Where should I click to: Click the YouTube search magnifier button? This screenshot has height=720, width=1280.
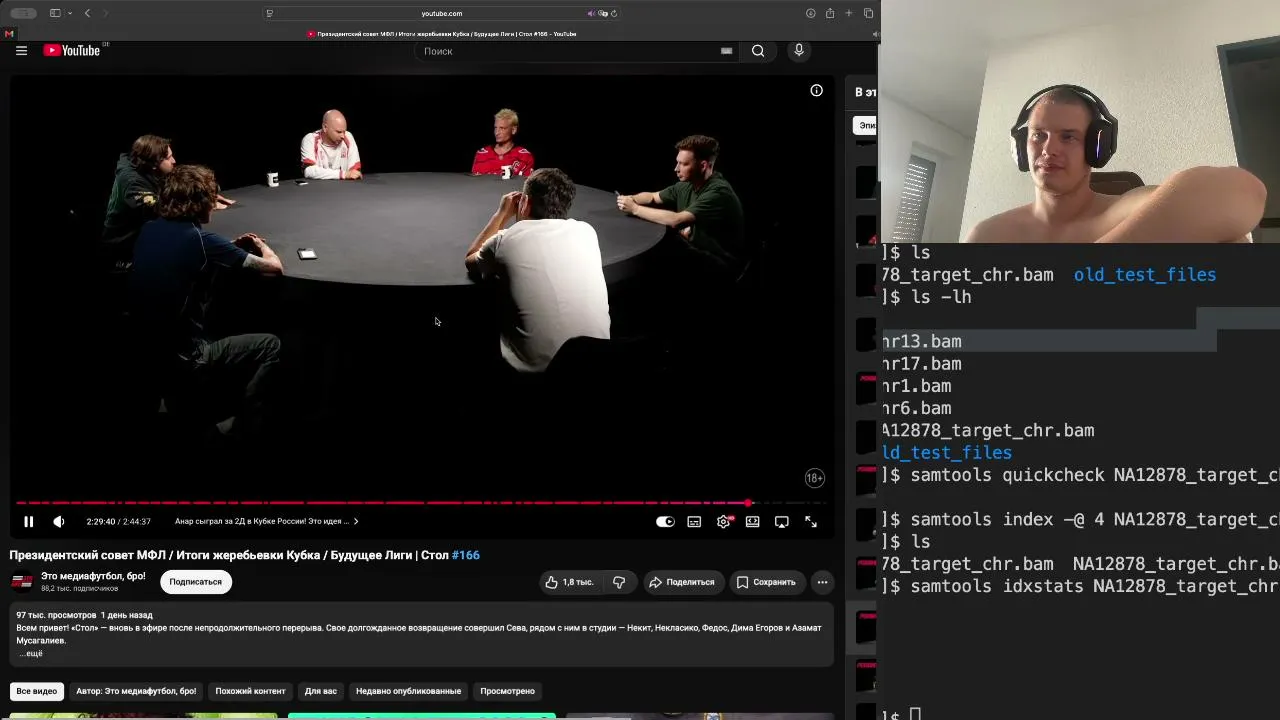758,51
